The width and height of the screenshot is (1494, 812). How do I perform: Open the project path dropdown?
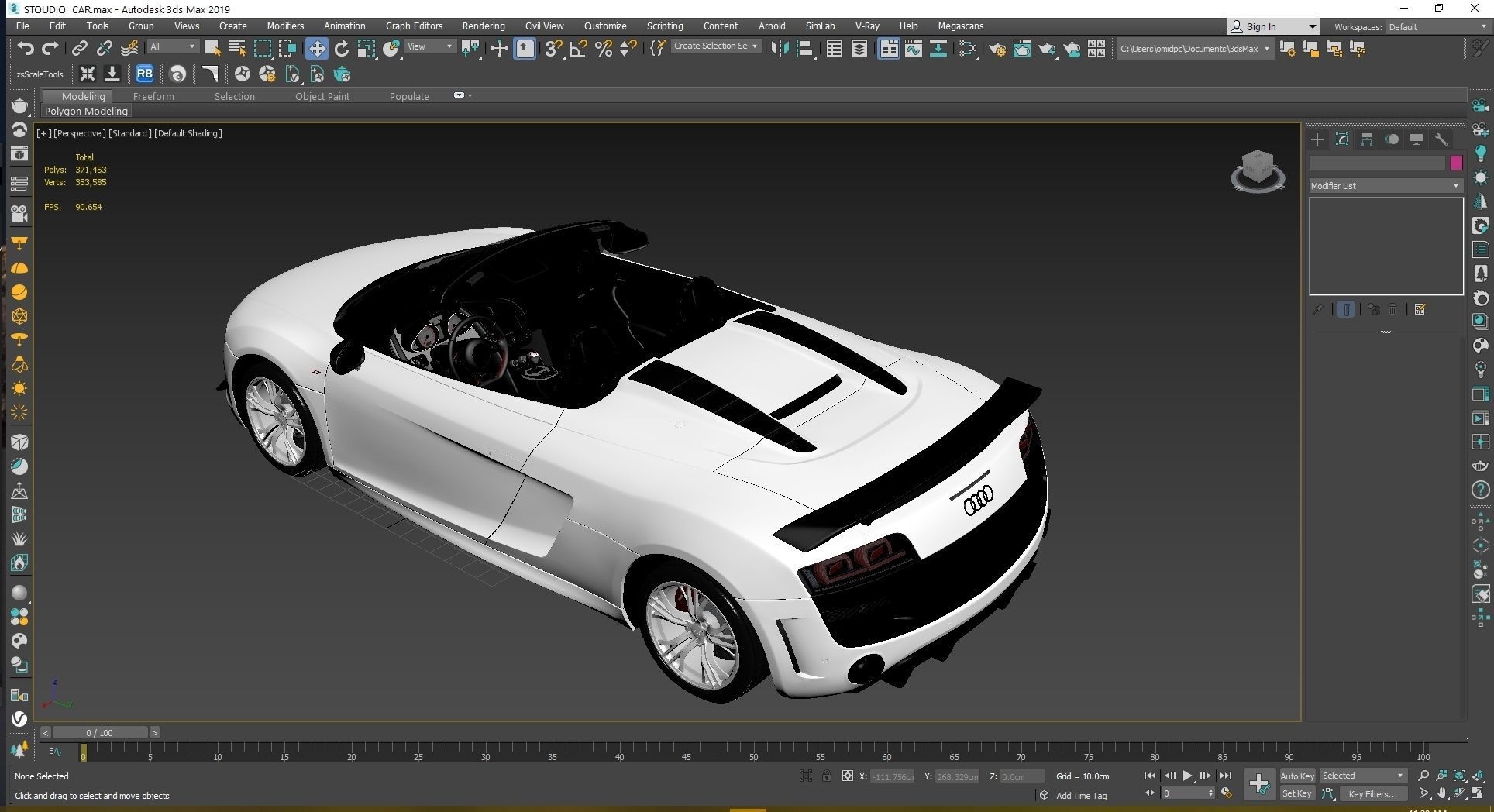click(1194, 49)
